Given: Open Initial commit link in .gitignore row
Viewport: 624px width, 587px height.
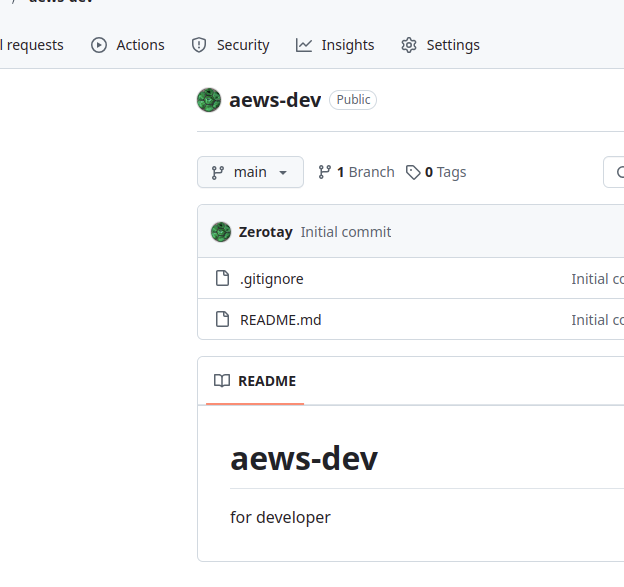Looking at the screenshot, I should (x=598, y=279).
